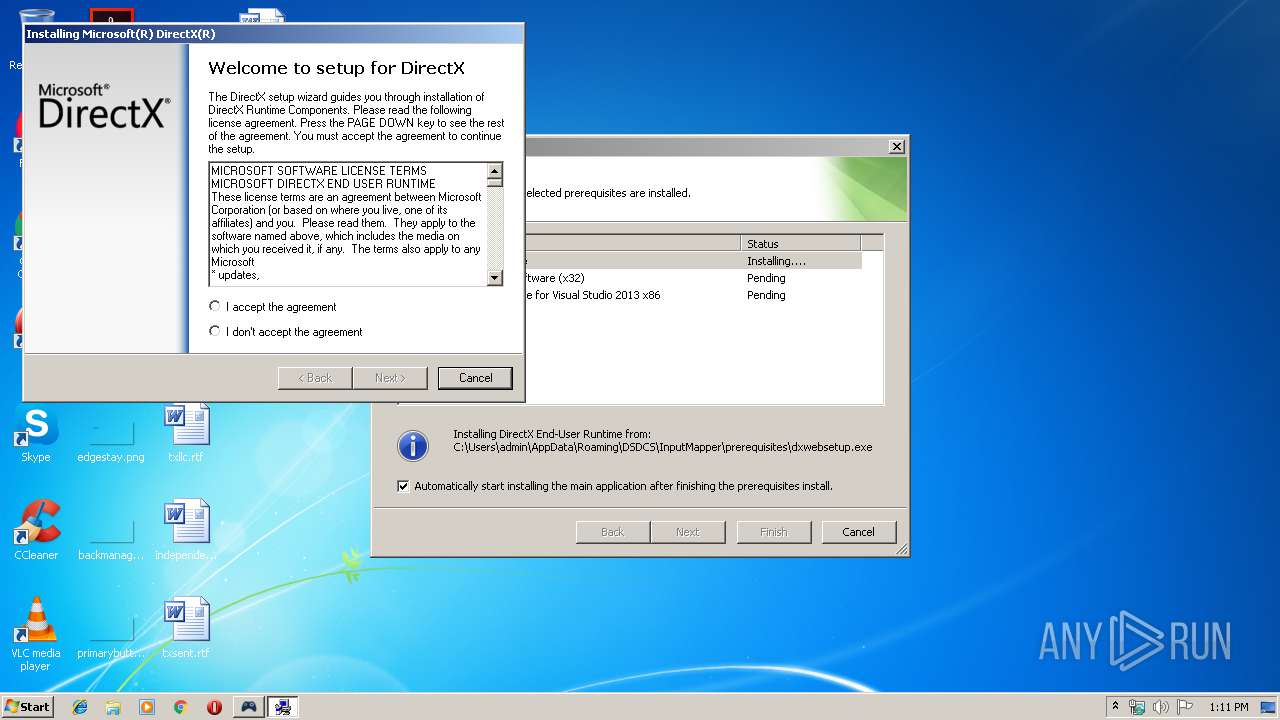Show hidden system tray icons
1280x720 pixels.
pos(1115,707)
